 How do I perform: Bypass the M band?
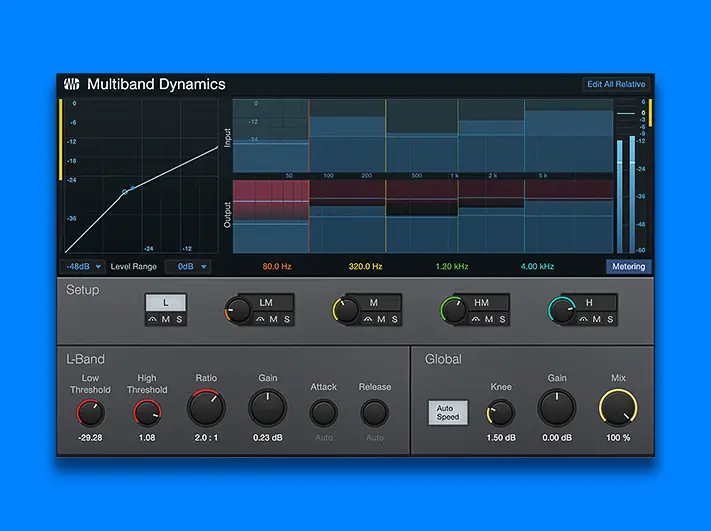[368, 319]
